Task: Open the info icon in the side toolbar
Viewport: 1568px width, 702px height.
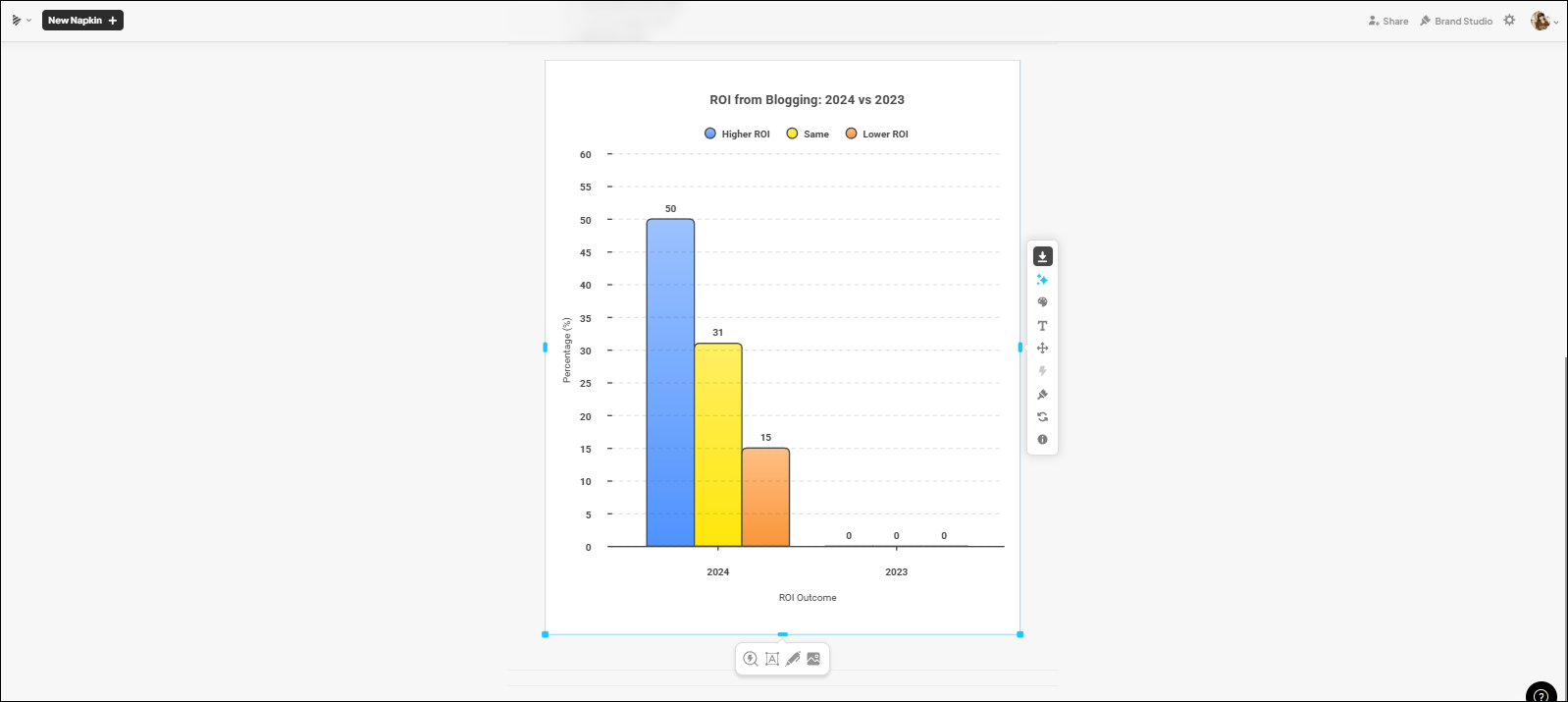Action: click(x=1042, y=440)
